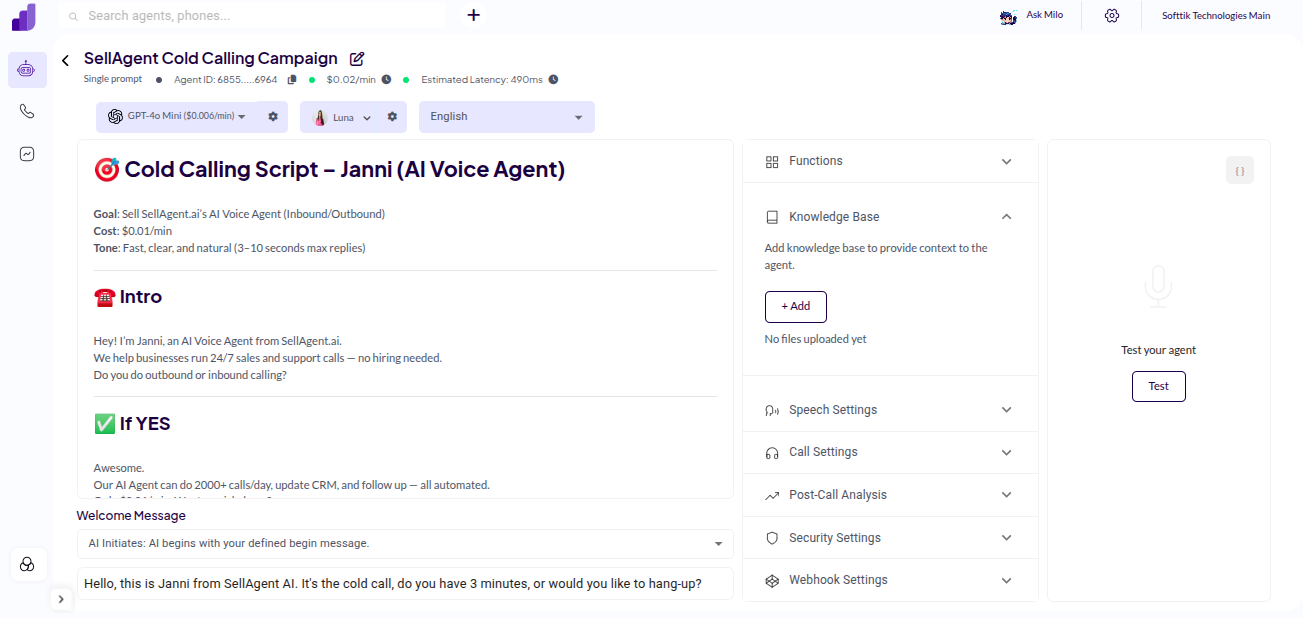
Task: Click the Ask Milo assistant icon
Action: coord(1008,15)
